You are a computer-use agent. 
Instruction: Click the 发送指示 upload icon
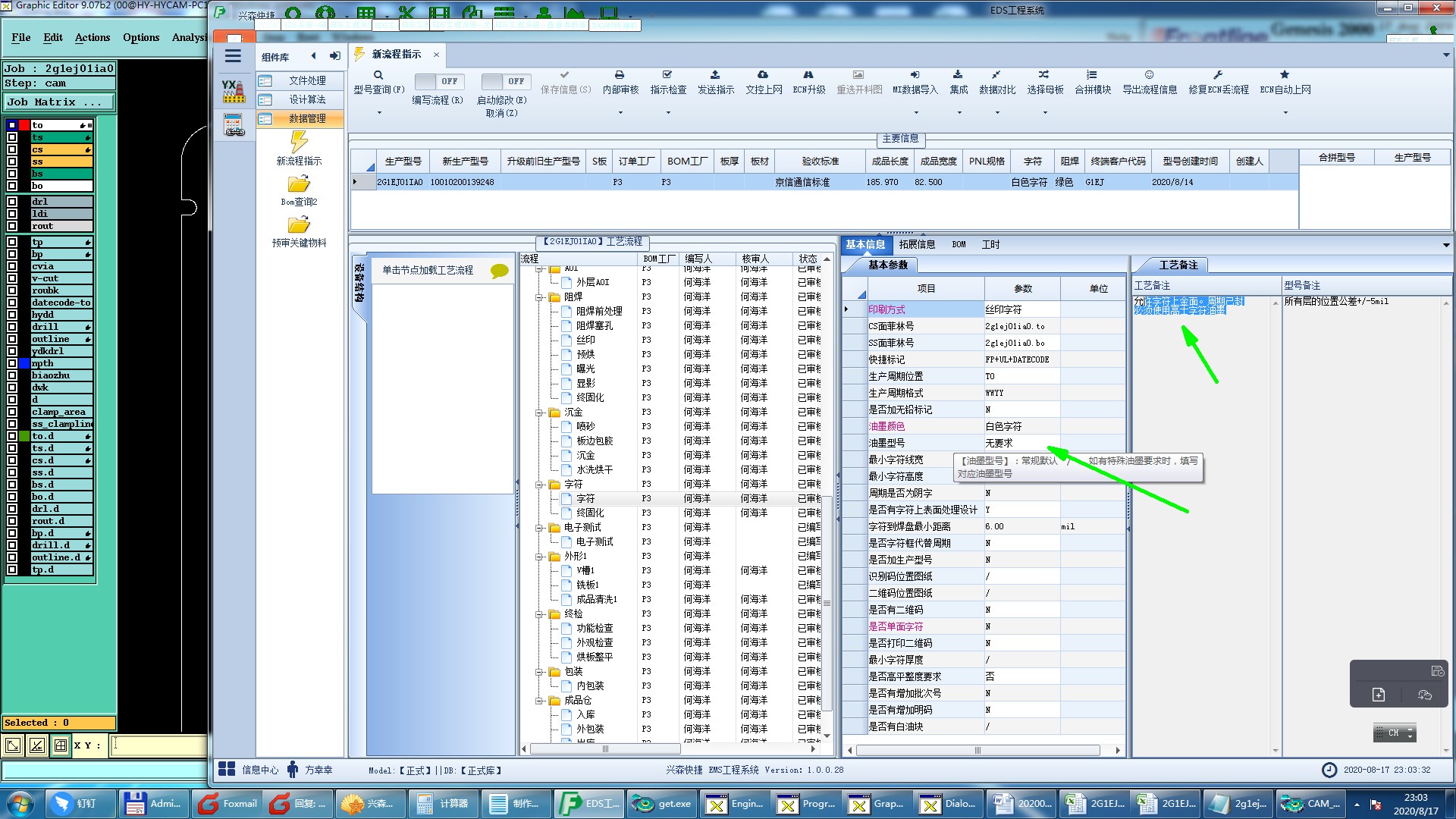click(x=715, y=75)
